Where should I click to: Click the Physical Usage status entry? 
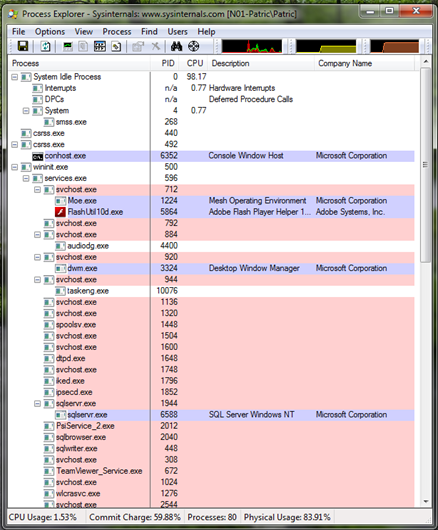[287, 517]
